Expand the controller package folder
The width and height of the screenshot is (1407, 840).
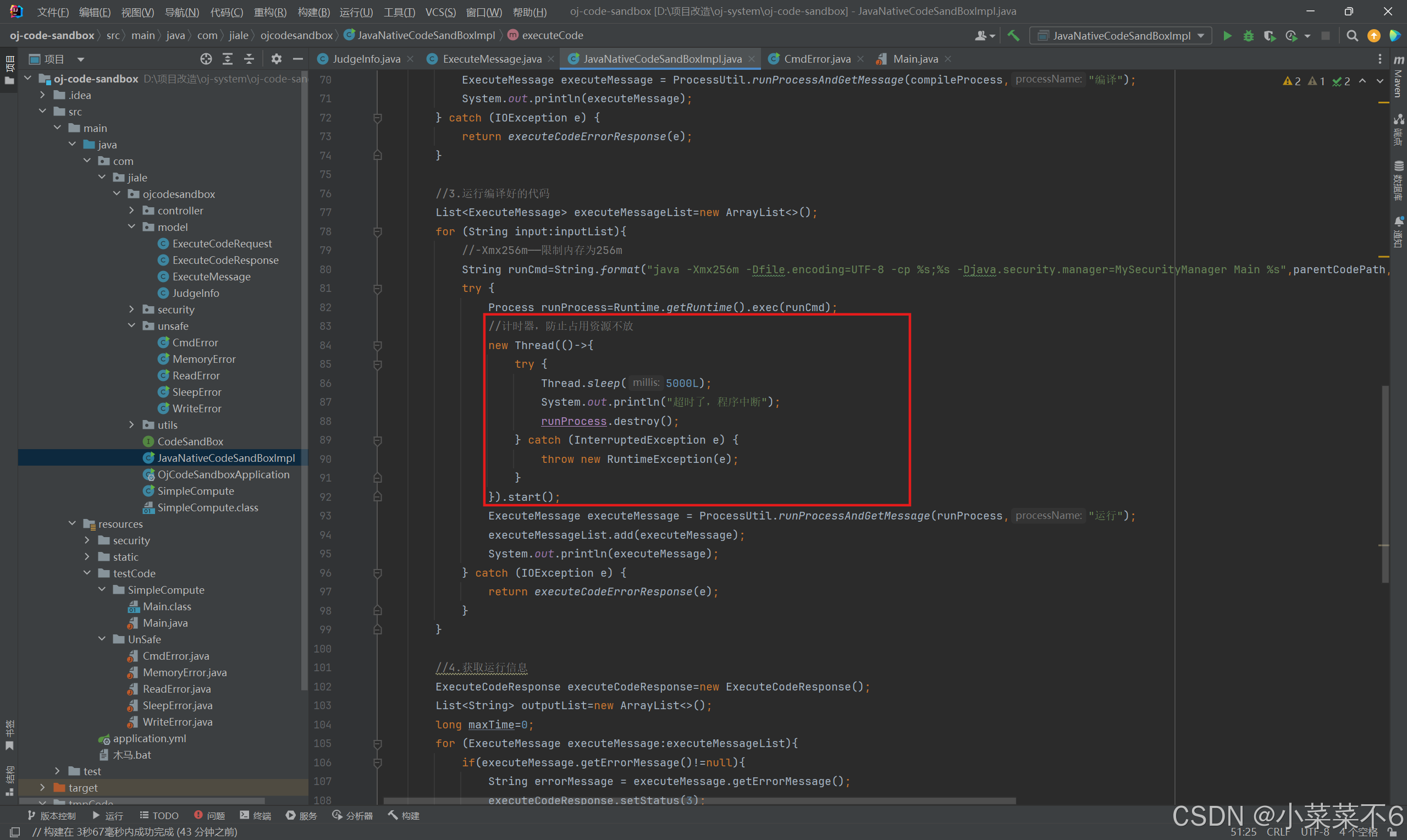pos(132,211)
